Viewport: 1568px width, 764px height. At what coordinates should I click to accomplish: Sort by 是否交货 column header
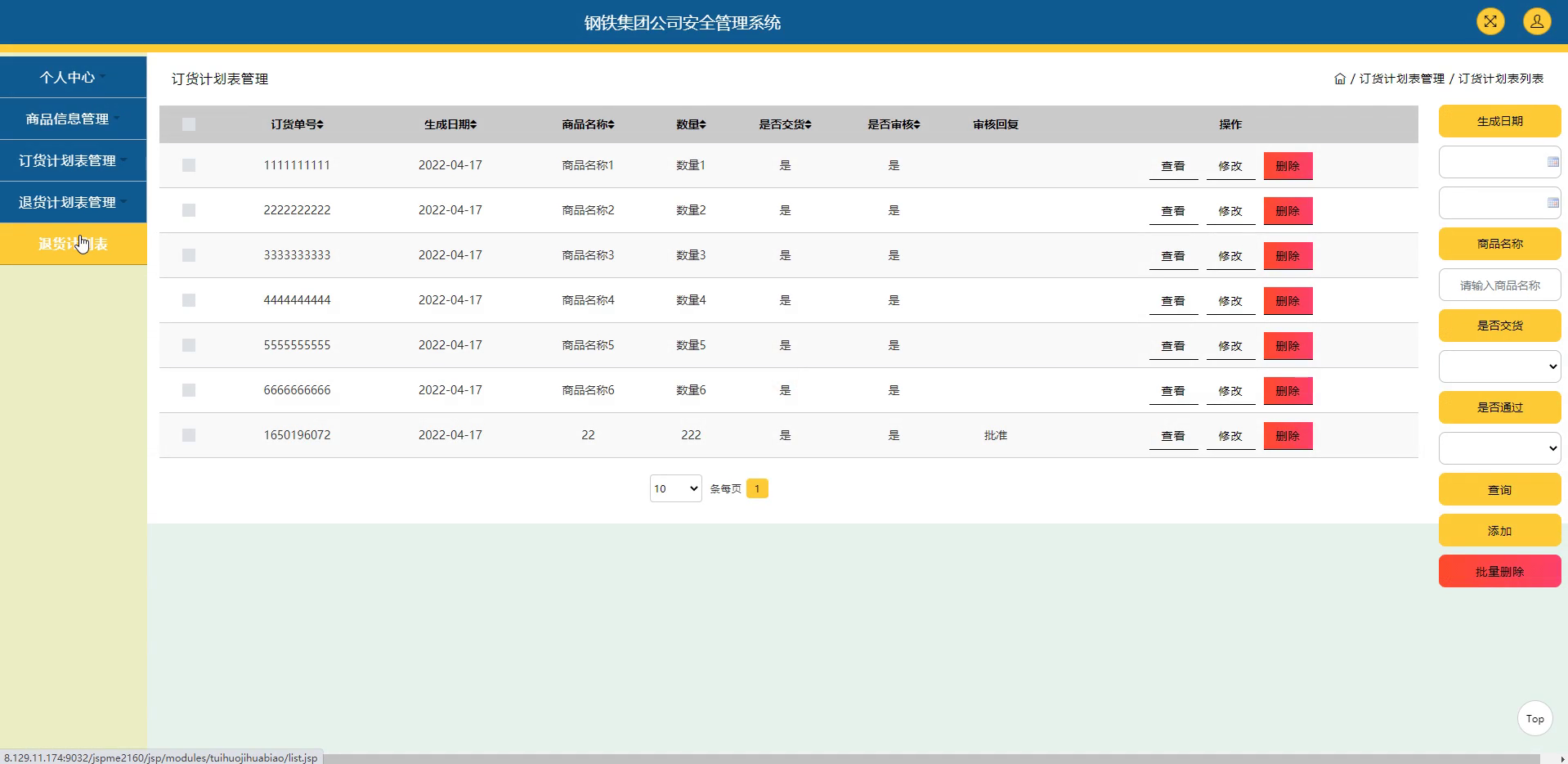tap(785, 124)
